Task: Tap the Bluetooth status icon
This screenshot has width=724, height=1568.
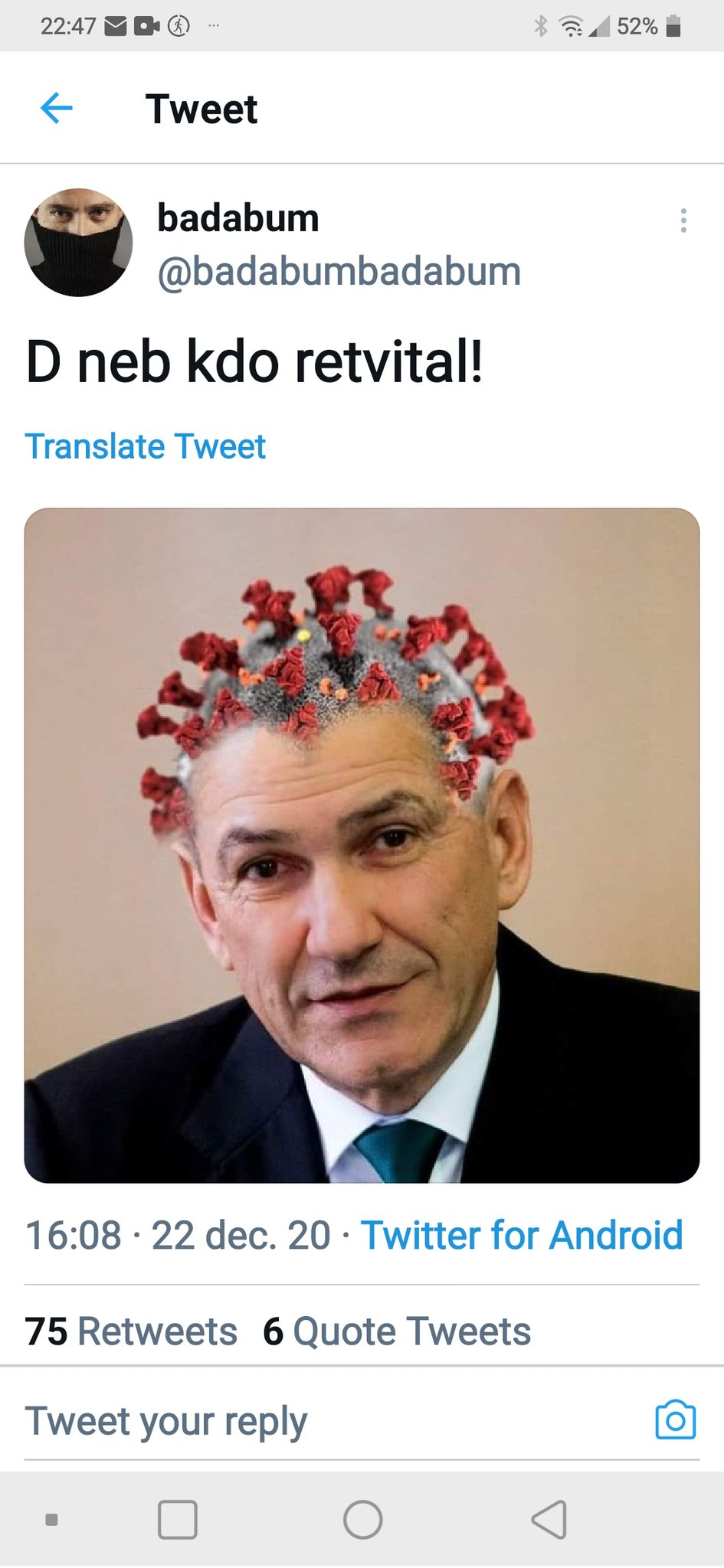Action: pyautogui.click(x=541, y=26)
